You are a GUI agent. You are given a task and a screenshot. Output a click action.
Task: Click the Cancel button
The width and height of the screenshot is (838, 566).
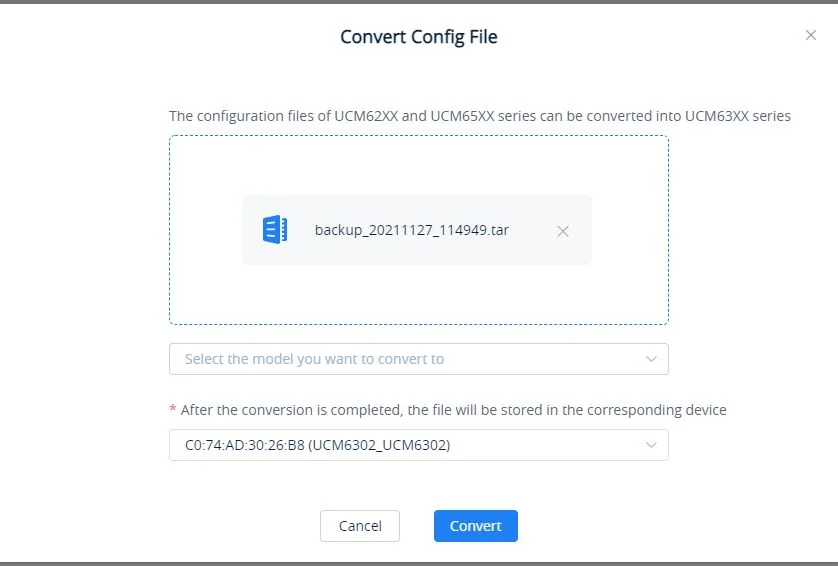tap(360, 526)
